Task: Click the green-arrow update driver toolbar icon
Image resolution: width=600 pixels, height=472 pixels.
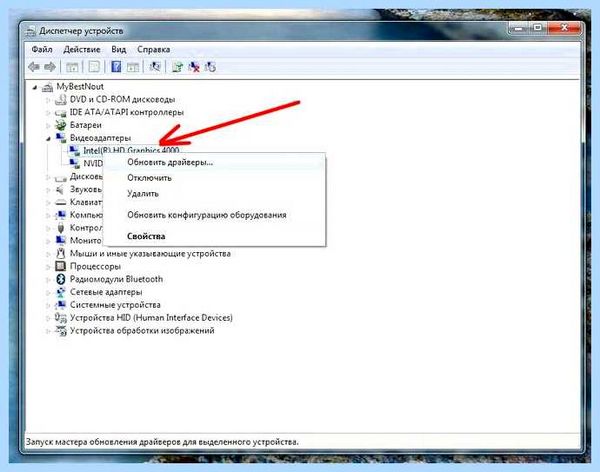Action: tap(177, 67)
